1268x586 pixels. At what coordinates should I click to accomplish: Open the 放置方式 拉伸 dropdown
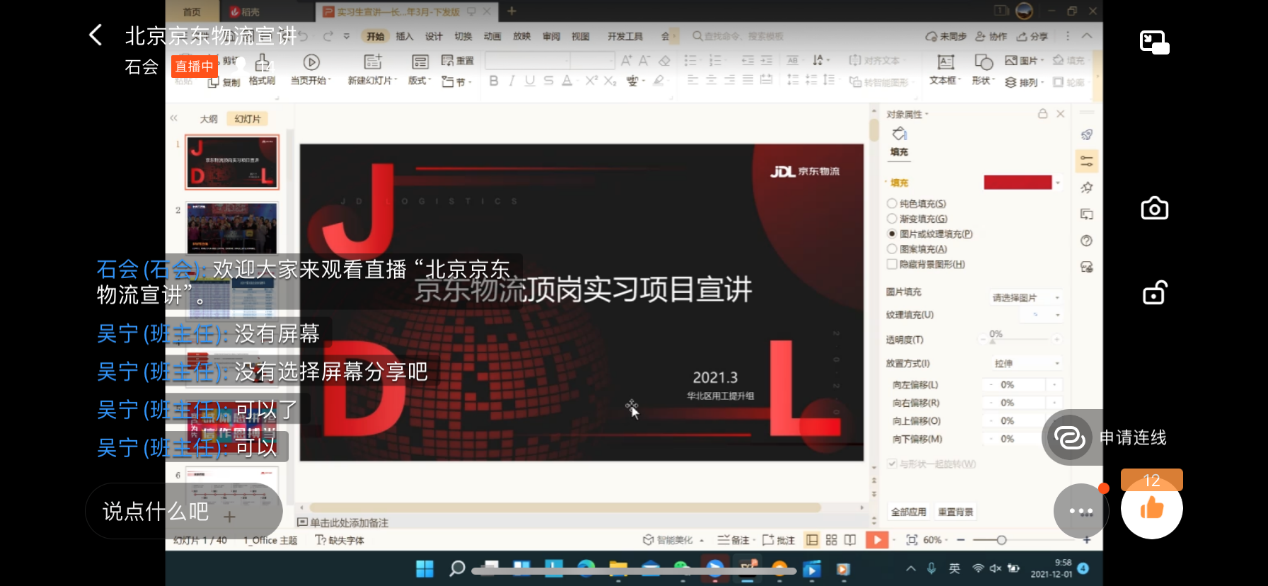(1026, 363)
